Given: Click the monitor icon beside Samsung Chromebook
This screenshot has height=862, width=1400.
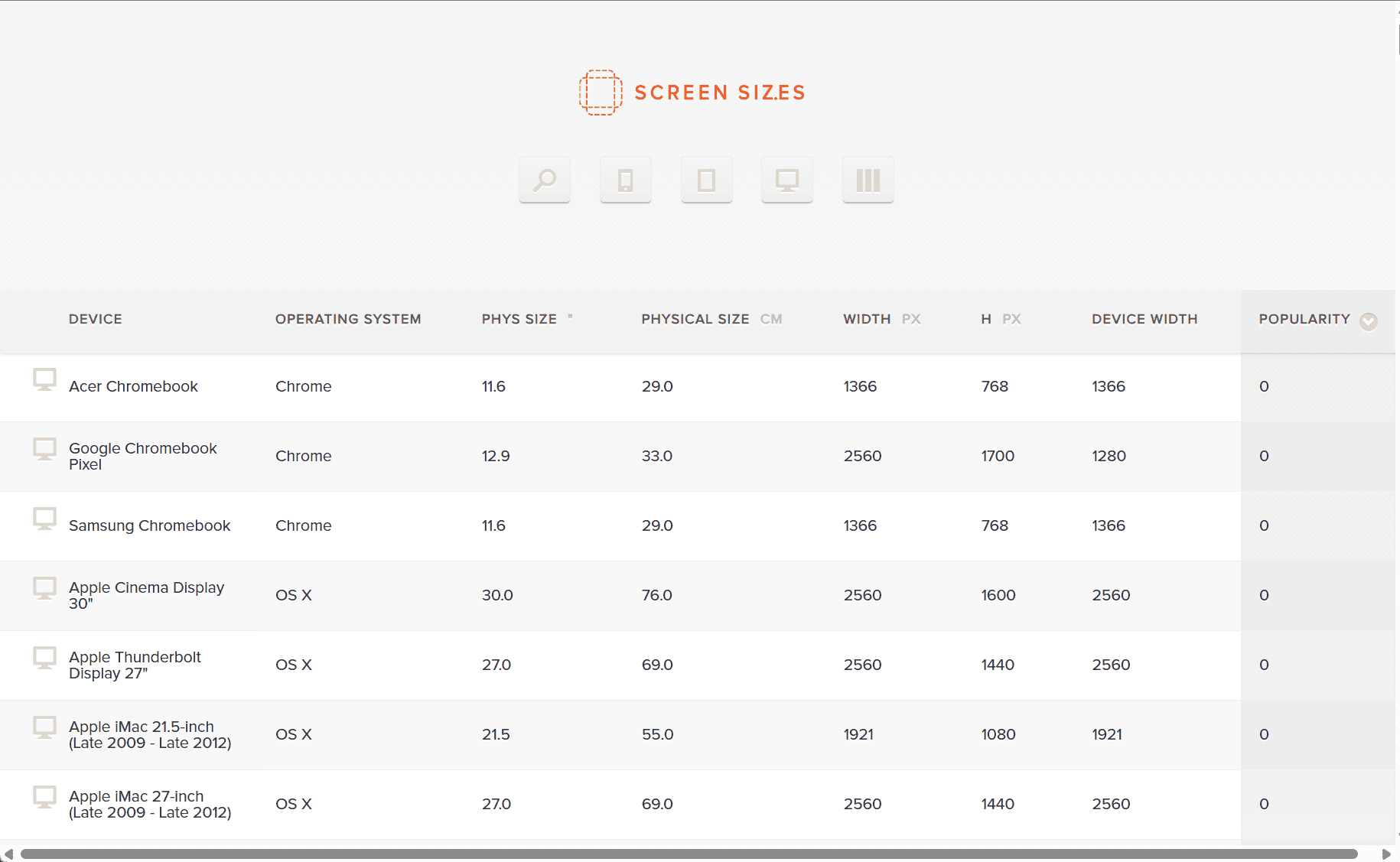Looking at the screenshot, I should [45, 519].
